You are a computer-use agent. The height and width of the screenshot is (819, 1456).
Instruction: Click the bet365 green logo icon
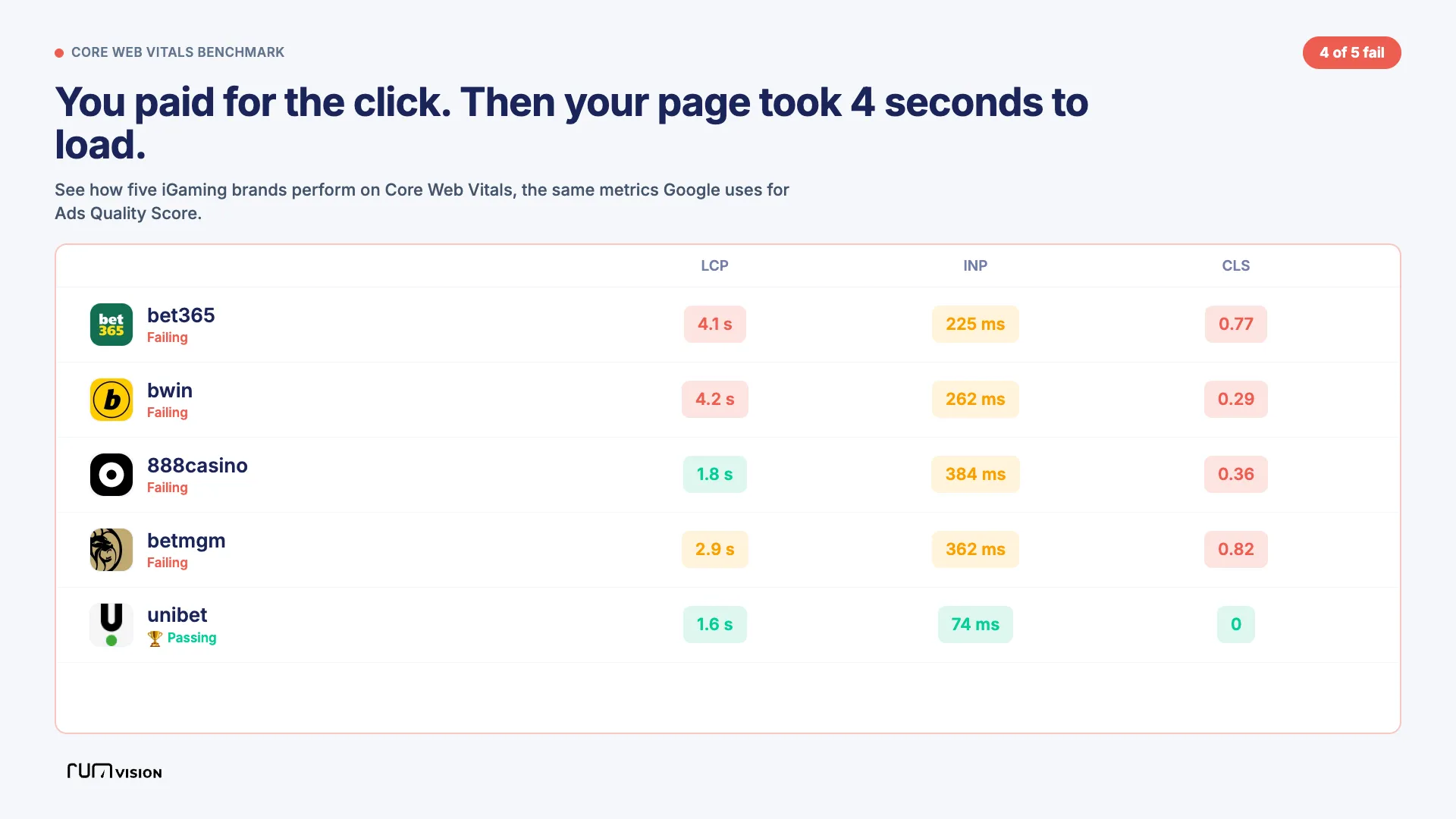click(111, 325)
